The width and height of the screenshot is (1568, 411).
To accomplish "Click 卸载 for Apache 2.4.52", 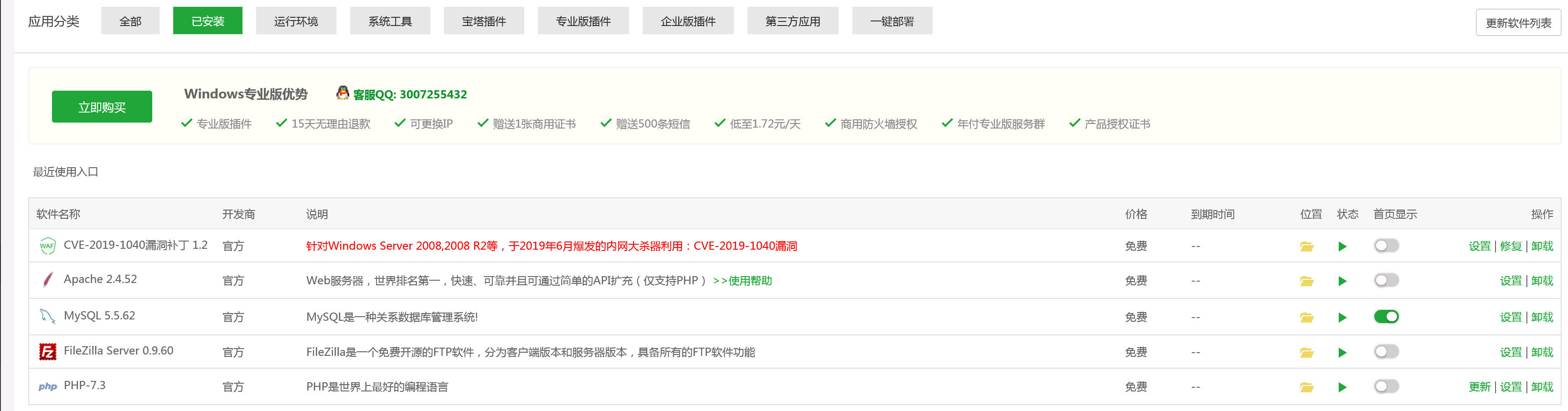I will click(x=1542, y=281).
